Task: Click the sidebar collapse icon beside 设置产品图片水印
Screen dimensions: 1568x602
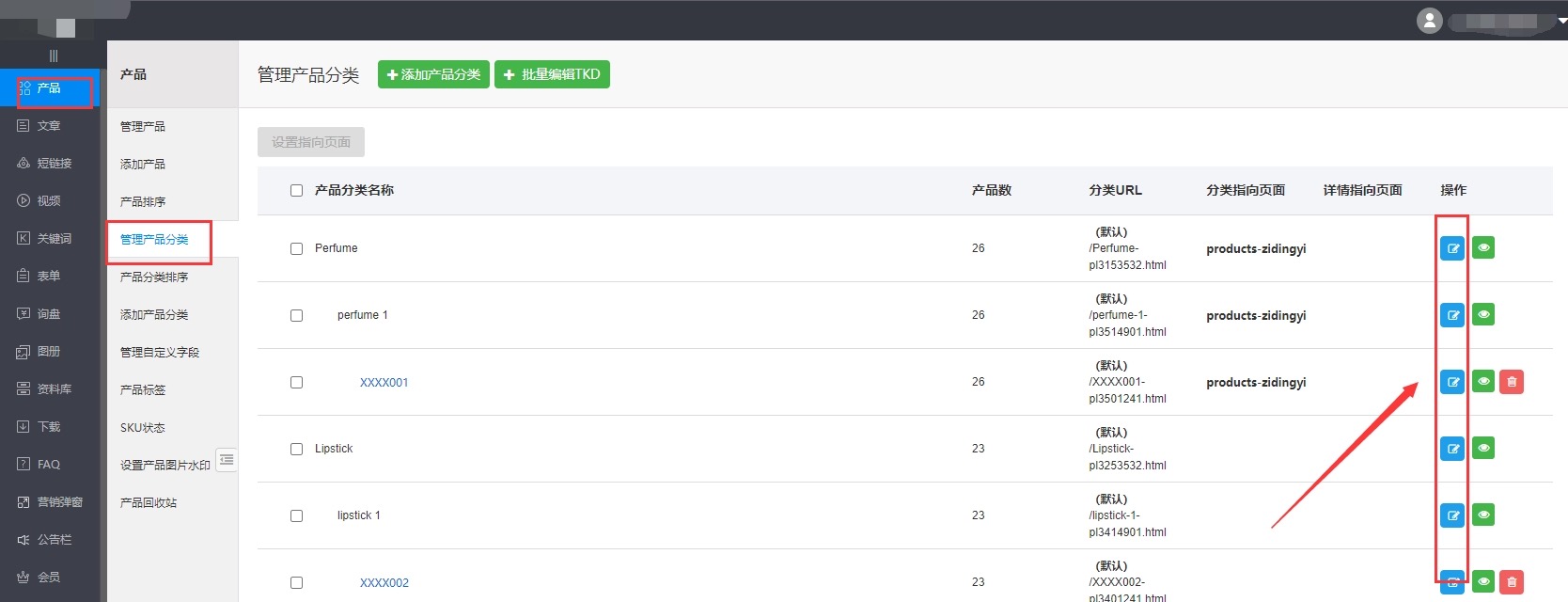Action: click(227, 460)
